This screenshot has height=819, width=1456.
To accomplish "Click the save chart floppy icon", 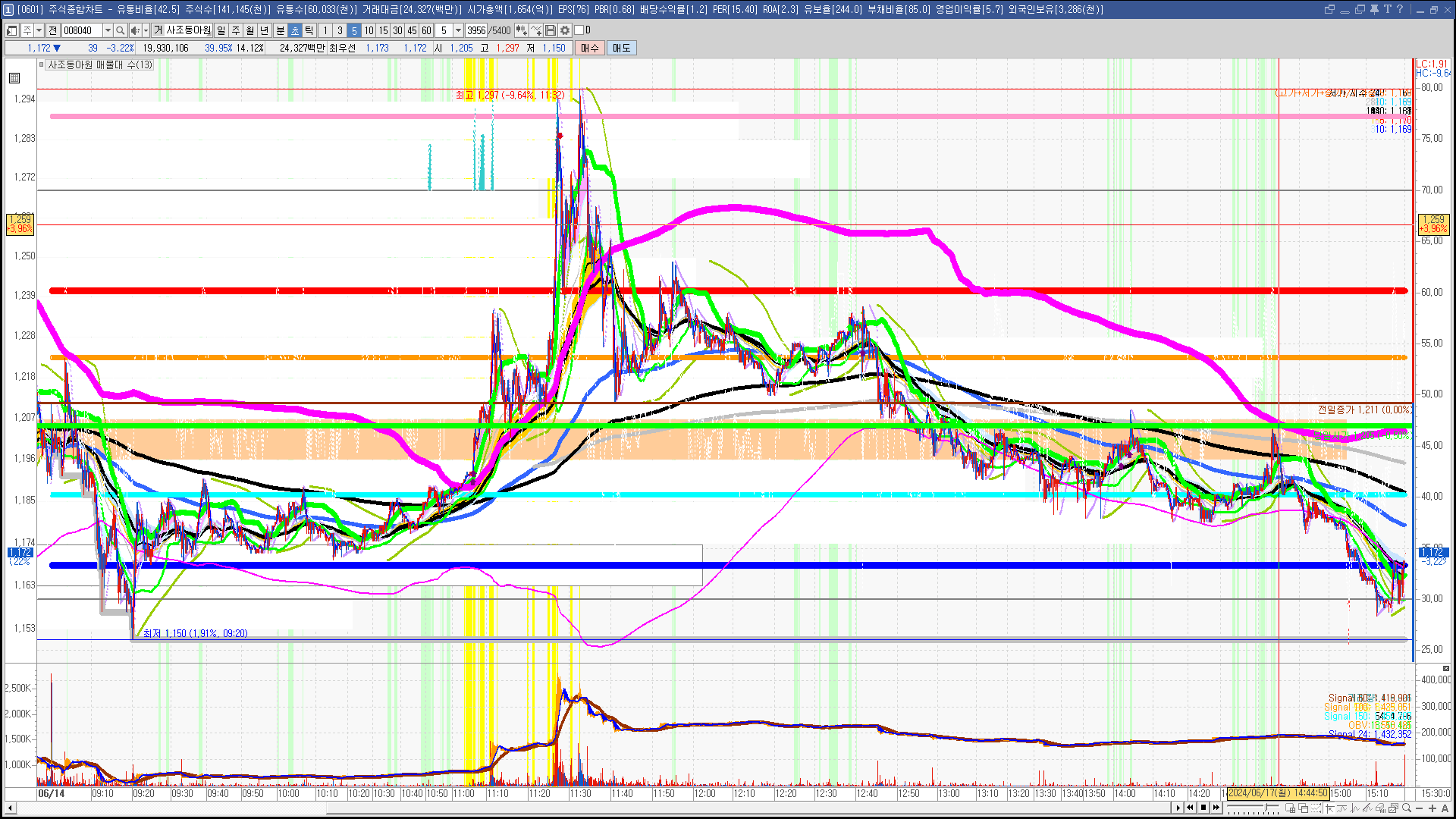I will pyautogui.click(x=551, y=30).
